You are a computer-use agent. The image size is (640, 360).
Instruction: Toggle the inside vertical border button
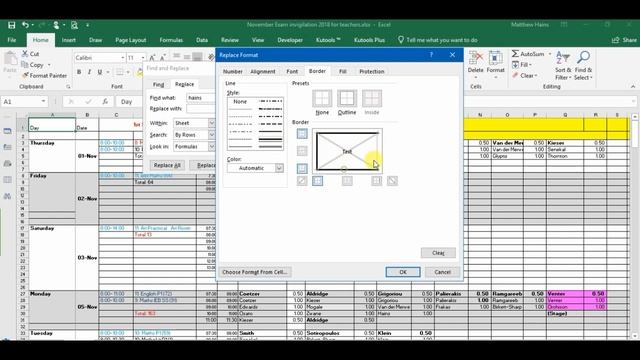[347, 181]
